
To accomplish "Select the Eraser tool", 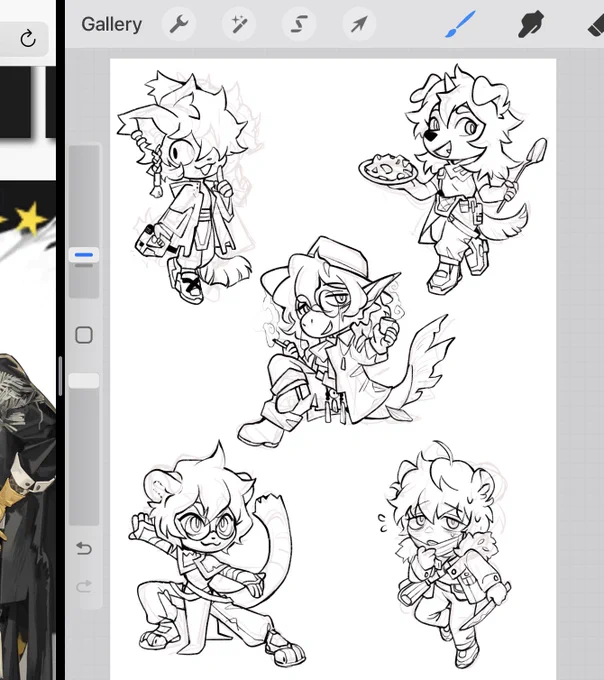I will [x=596, y=24].
